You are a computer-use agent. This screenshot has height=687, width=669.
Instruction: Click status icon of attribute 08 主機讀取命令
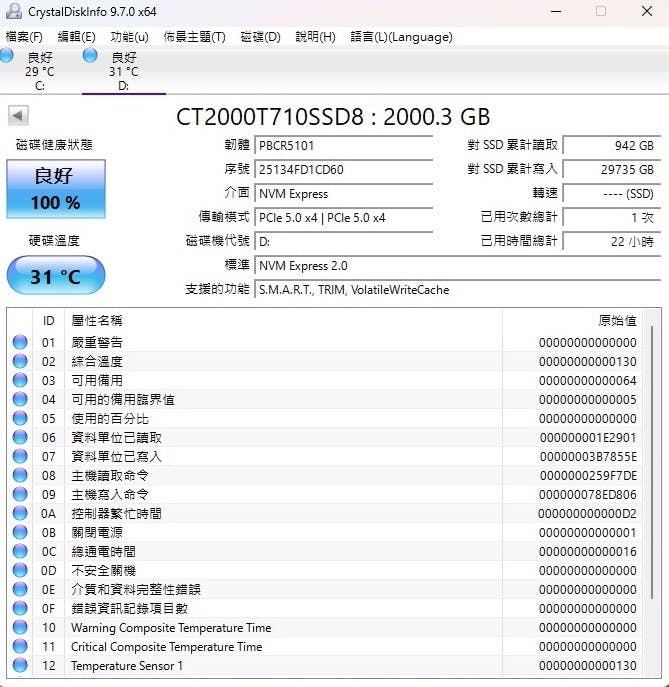20,475
